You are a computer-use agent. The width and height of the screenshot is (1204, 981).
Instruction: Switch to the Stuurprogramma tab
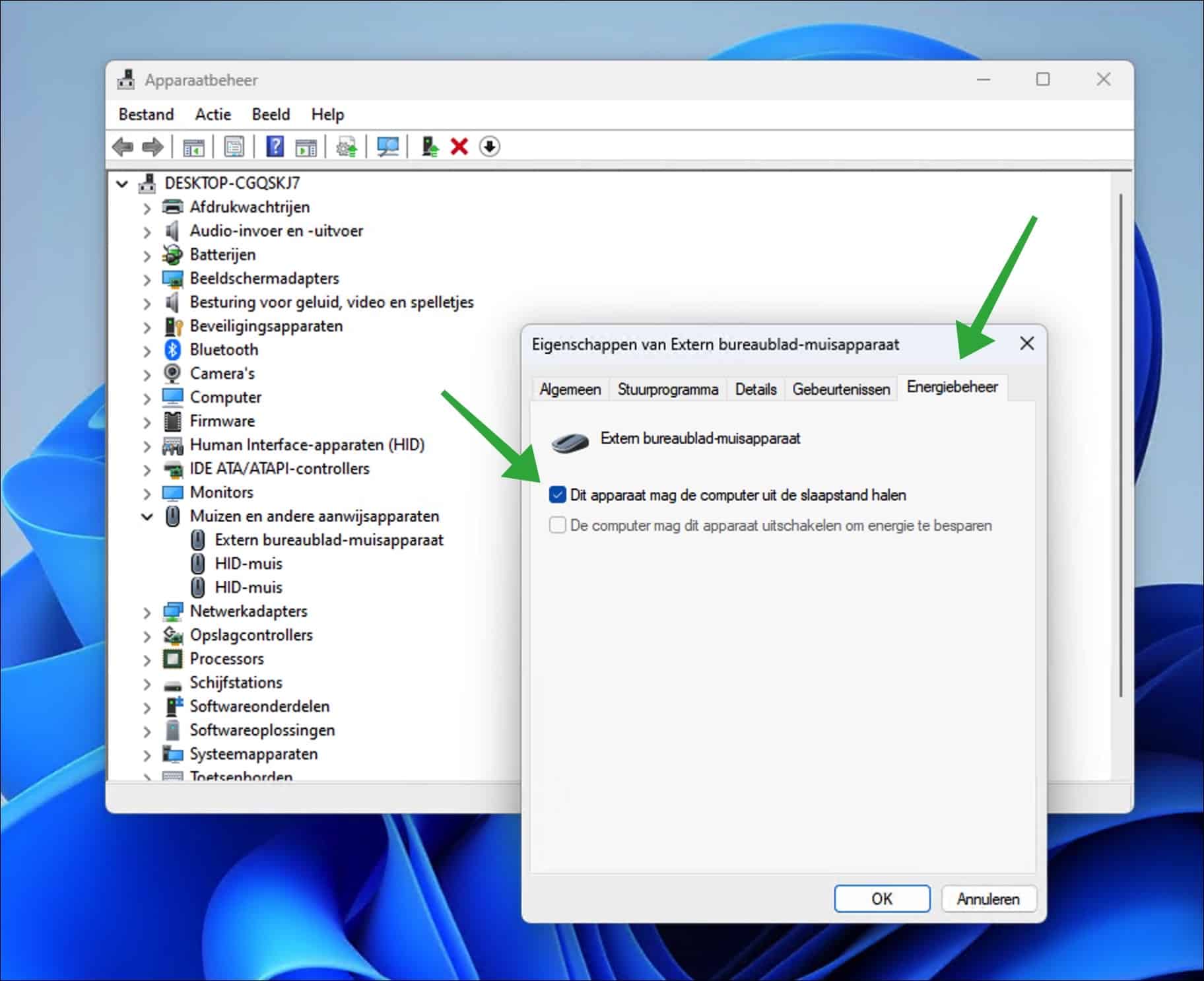pos(667,389)
